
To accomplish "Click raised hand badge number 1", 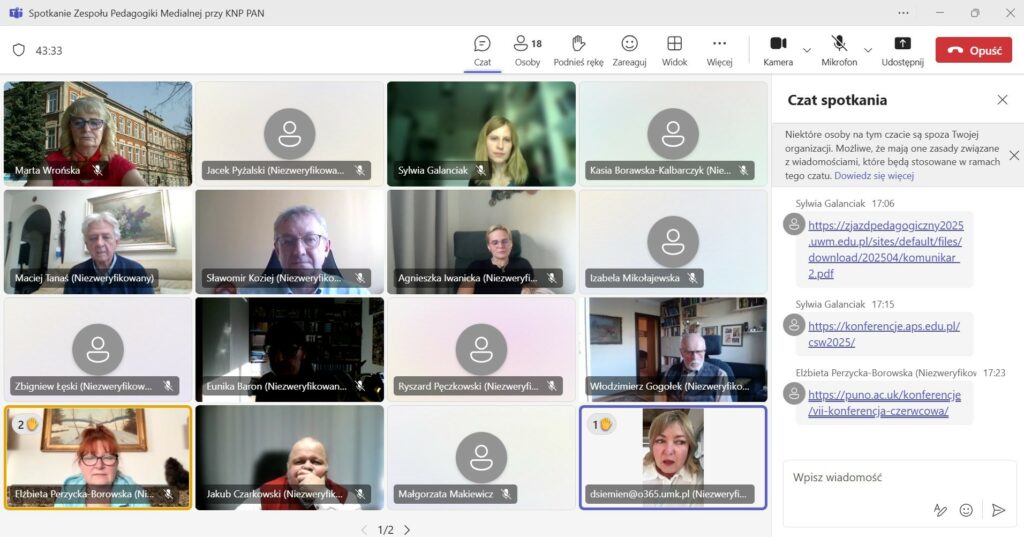I will 601,425.
